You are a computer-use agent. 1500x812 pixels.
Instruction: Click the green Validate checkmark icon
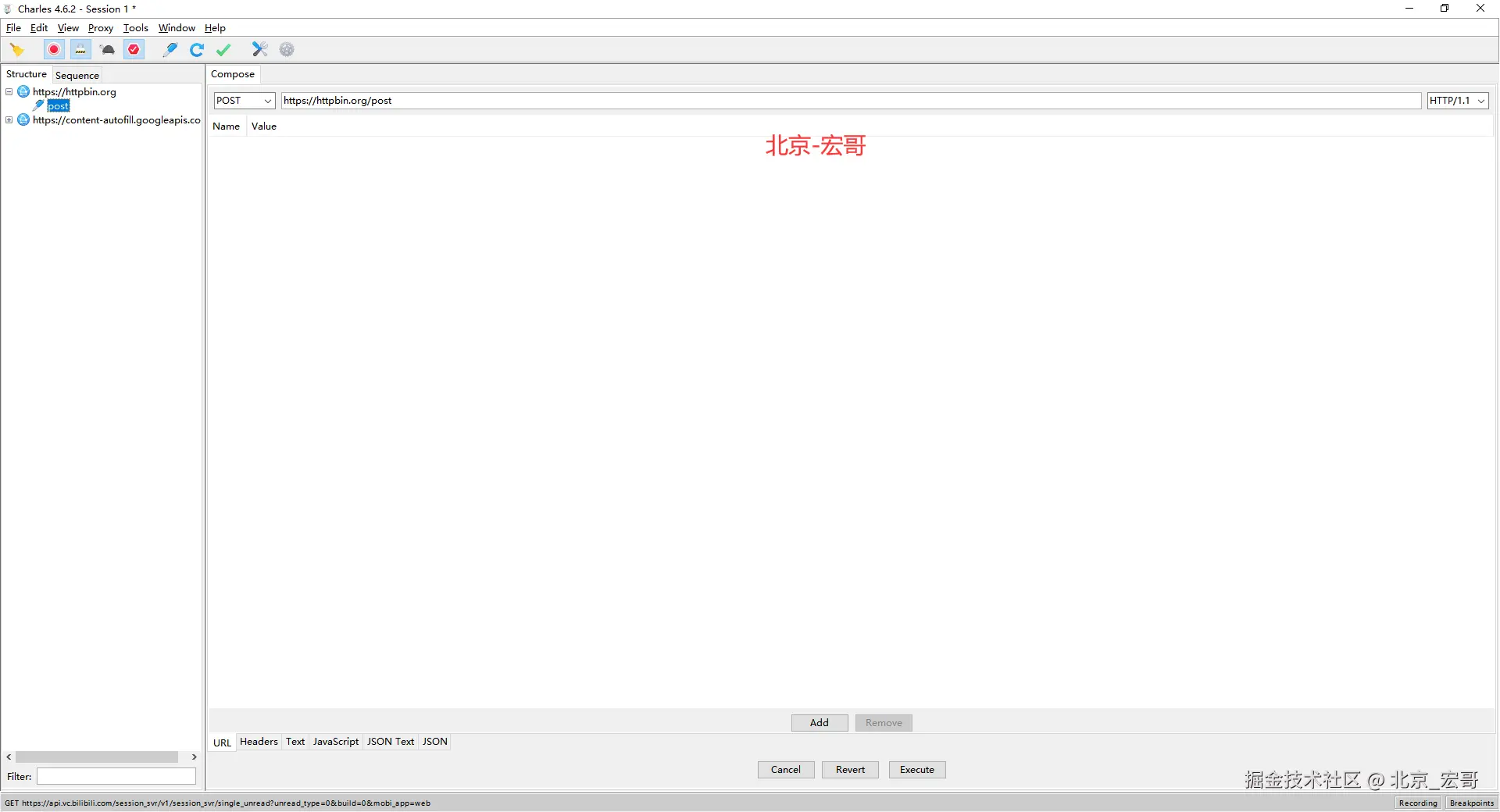[x=223, y=50]
